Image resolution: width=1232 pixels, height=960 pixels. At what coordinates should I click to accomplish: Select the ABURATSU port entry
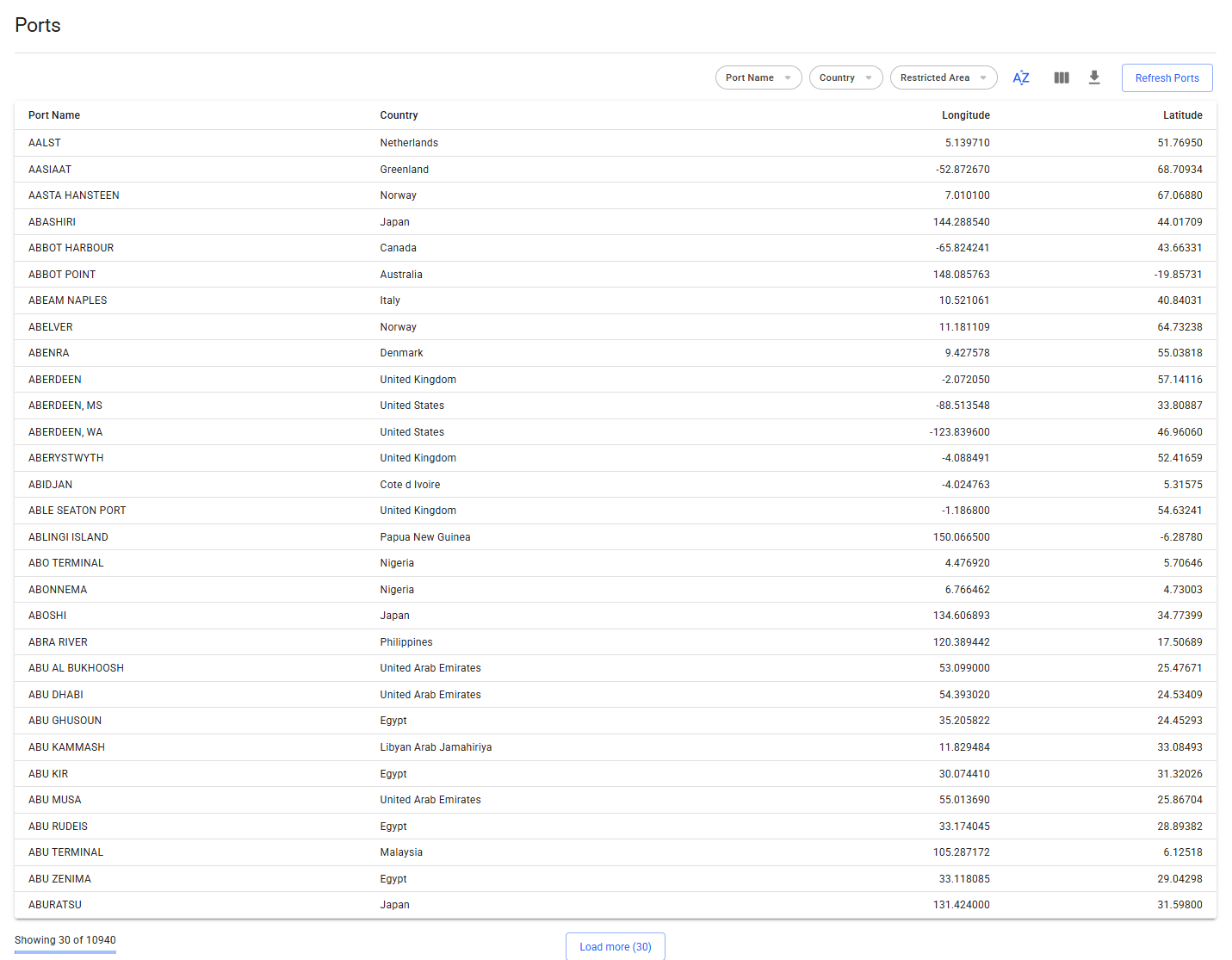pyautogui.click(x=55, y=905)
